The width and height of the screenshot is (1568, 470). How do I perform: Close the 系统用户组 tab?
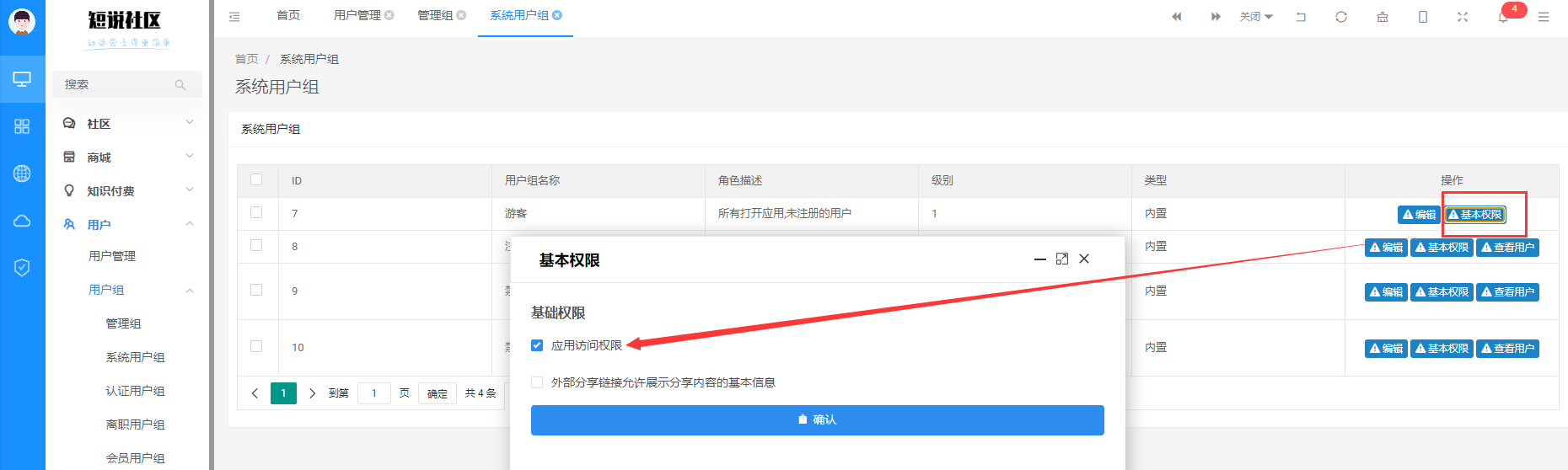pyautogui.click(x=557, y=15)
